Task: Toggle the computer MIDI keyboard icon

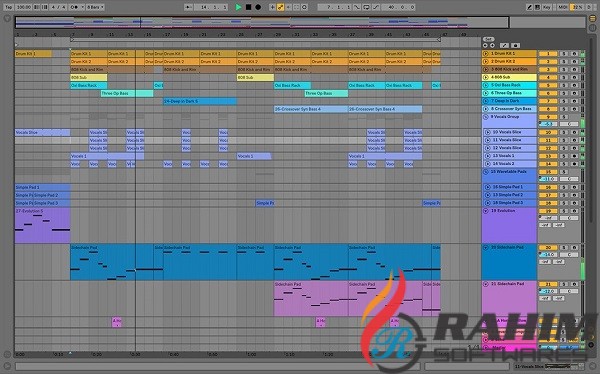Action: pos(537,7)
